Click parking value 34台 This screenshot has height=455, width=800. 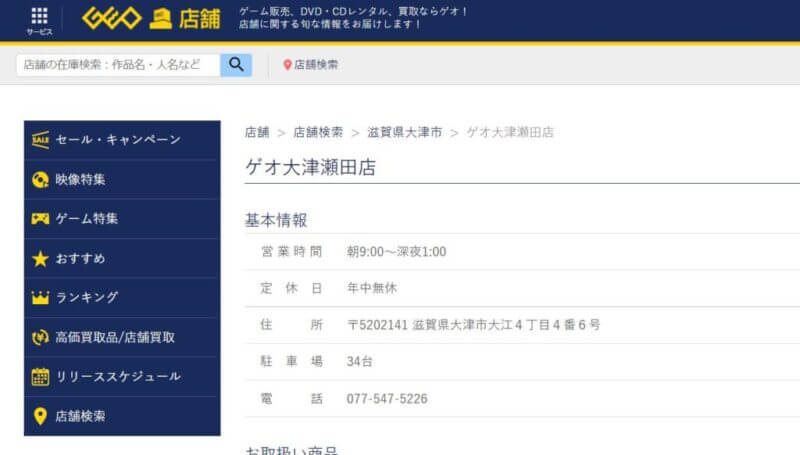(360, 362)
